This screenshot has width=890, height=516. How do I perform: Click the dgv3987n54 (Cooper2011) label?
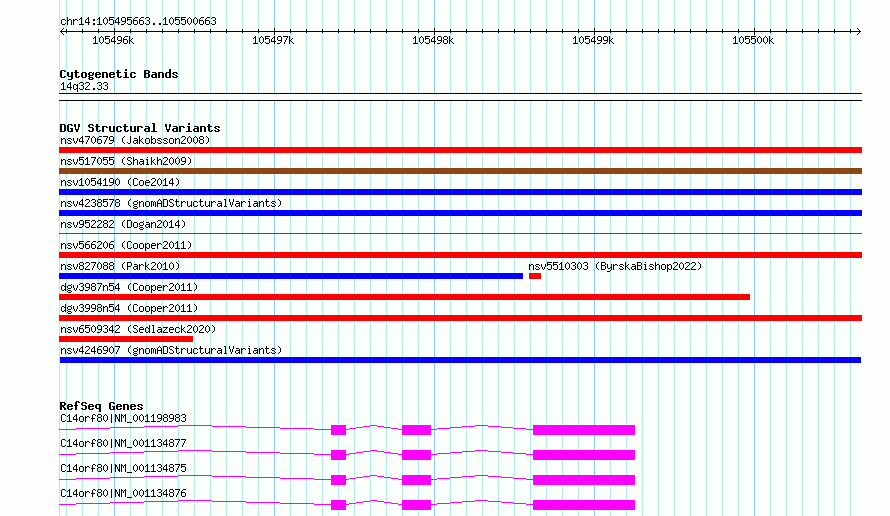tap(129, 287)
